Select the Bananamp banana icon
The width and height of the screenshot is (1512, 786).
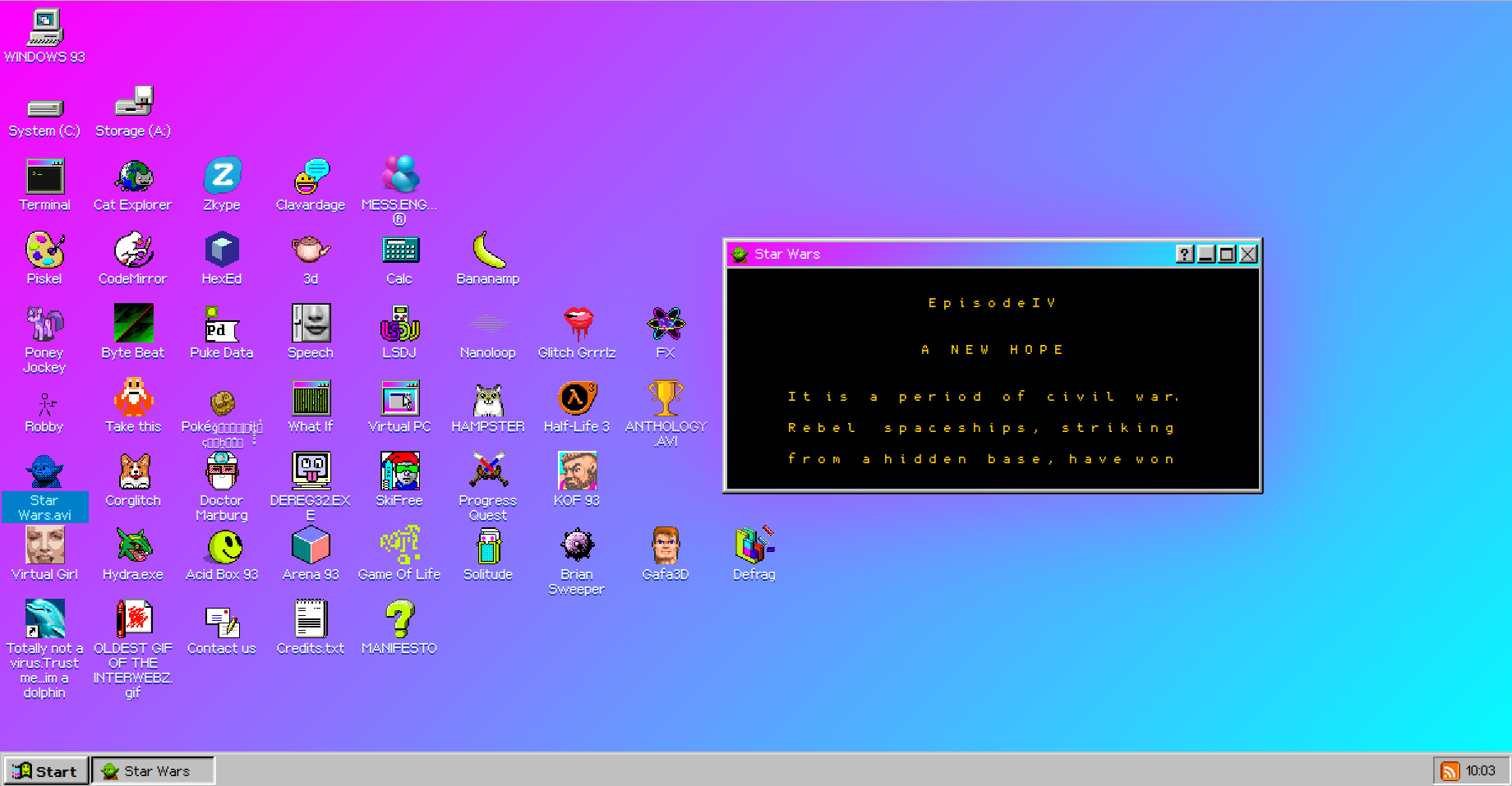pos(488,251)
